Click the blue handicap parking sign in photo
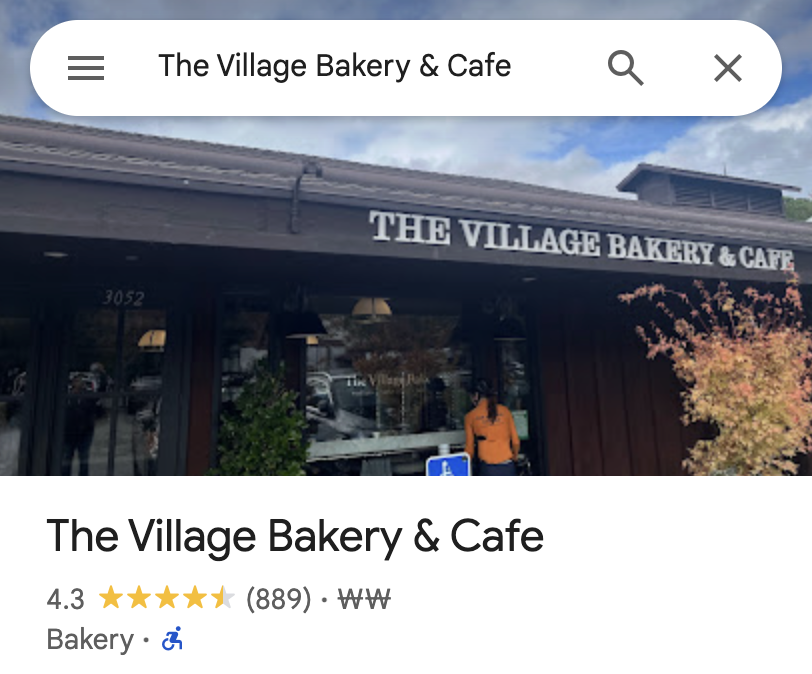Viewport: 812px width, 674px height. click(x=448, y=465)
